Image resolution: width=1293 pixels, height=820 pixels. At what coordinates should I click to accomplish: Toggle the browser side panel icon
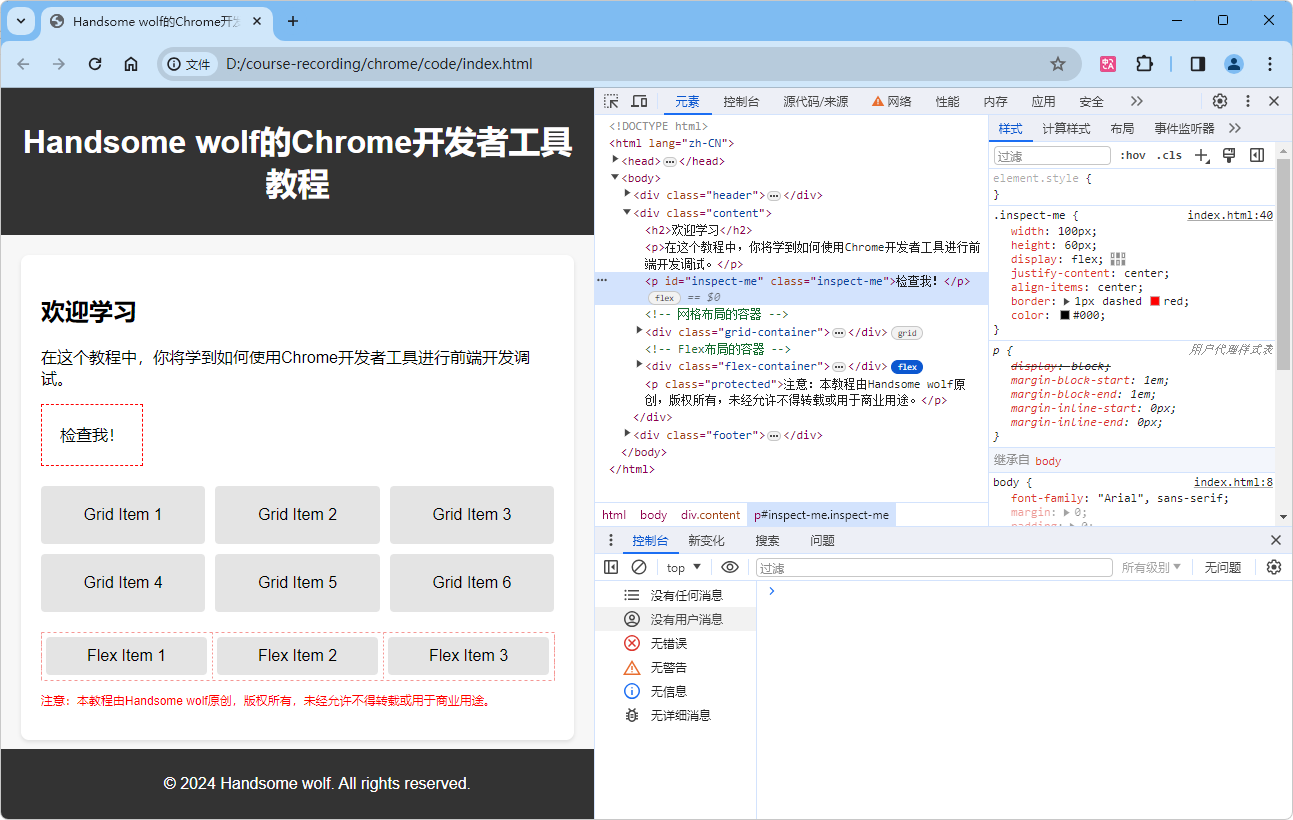[1198, 64]
